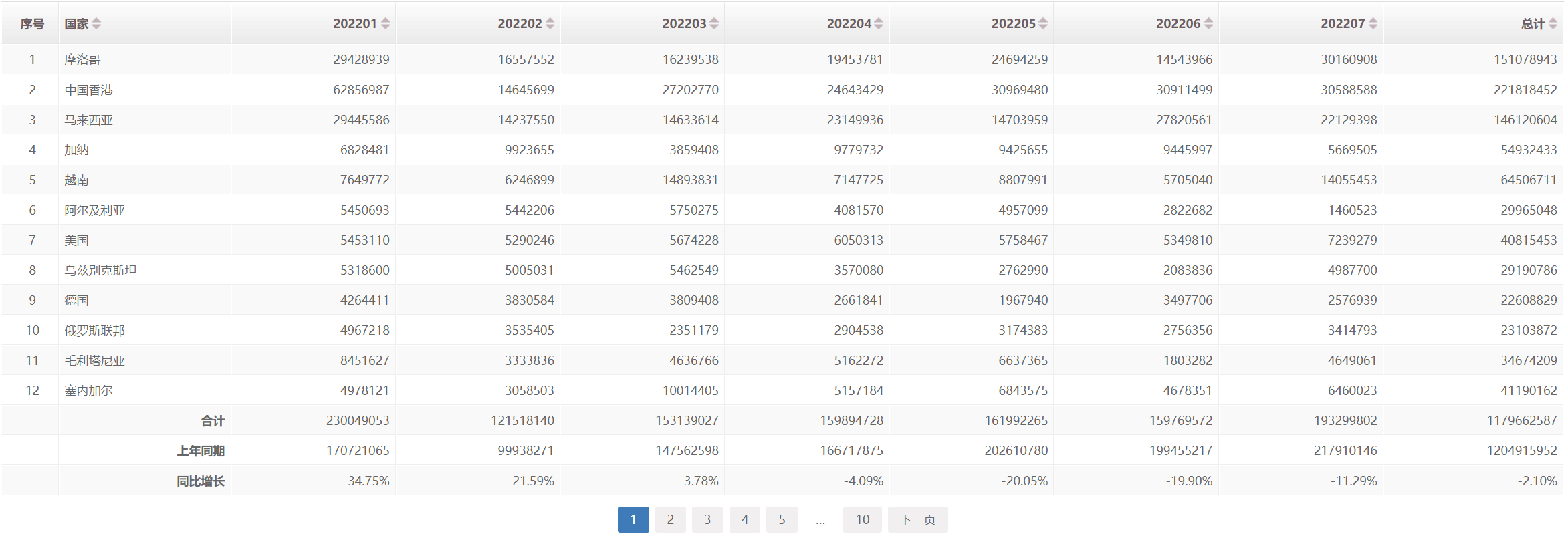
Task: Click the 202206 sort arrows
Action: (x=1208, y=24)
